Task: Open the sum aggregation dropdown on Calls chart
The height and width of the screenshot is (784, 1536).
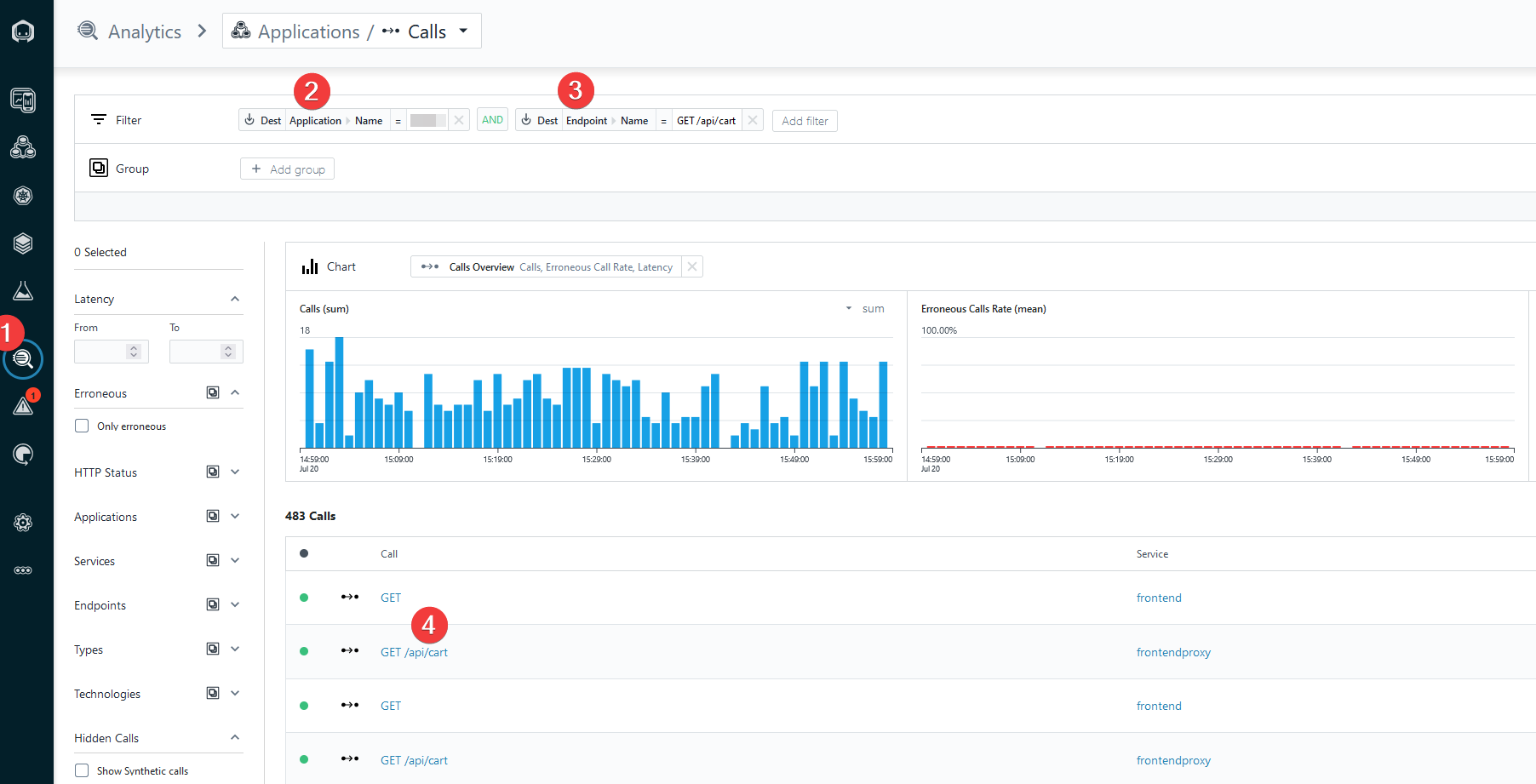Action: [865, 308]
